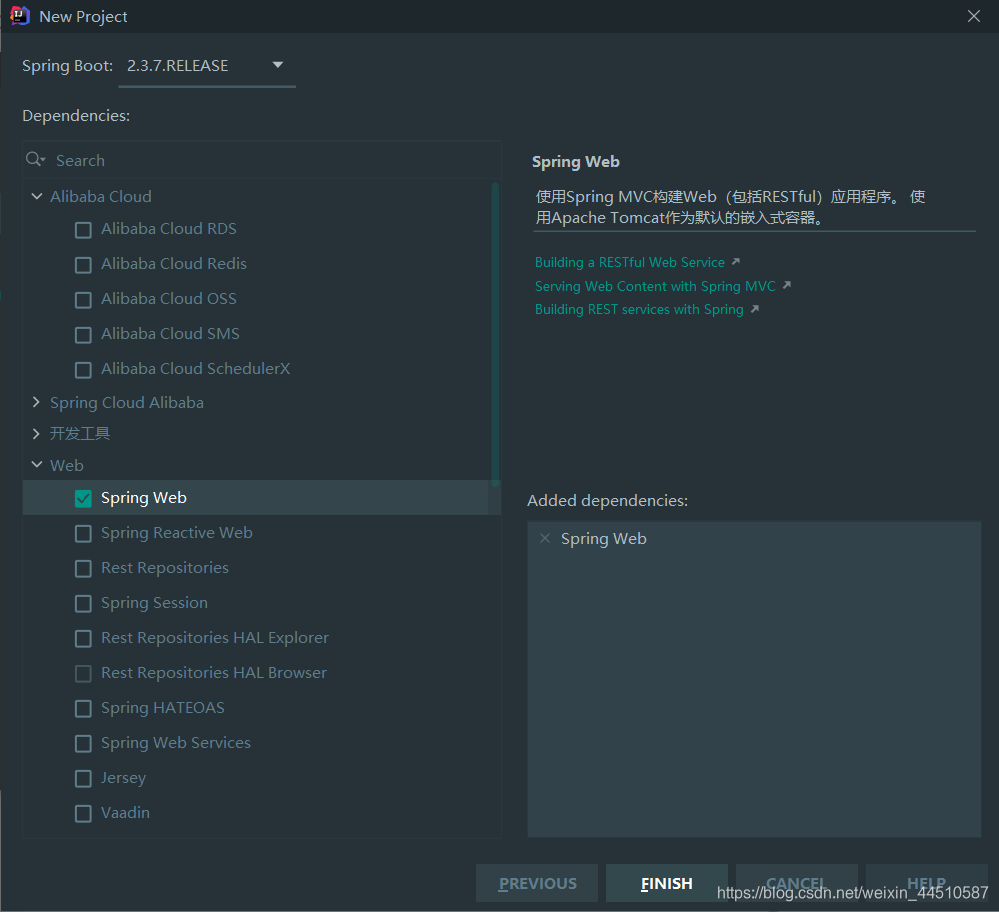
Task: Enable the Spring Session checkbox
Action: click(x=83, y=604)
